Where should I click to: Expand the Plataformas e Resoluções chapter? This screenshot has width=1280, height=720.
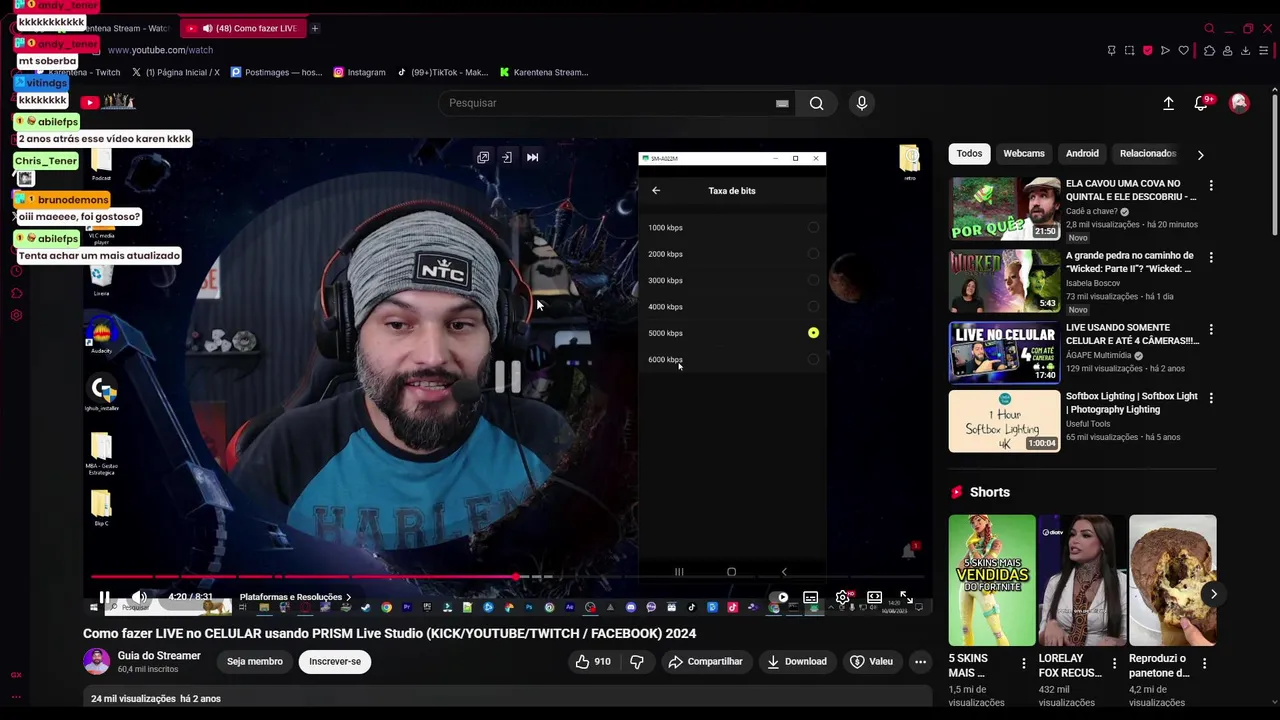[295, 597]
